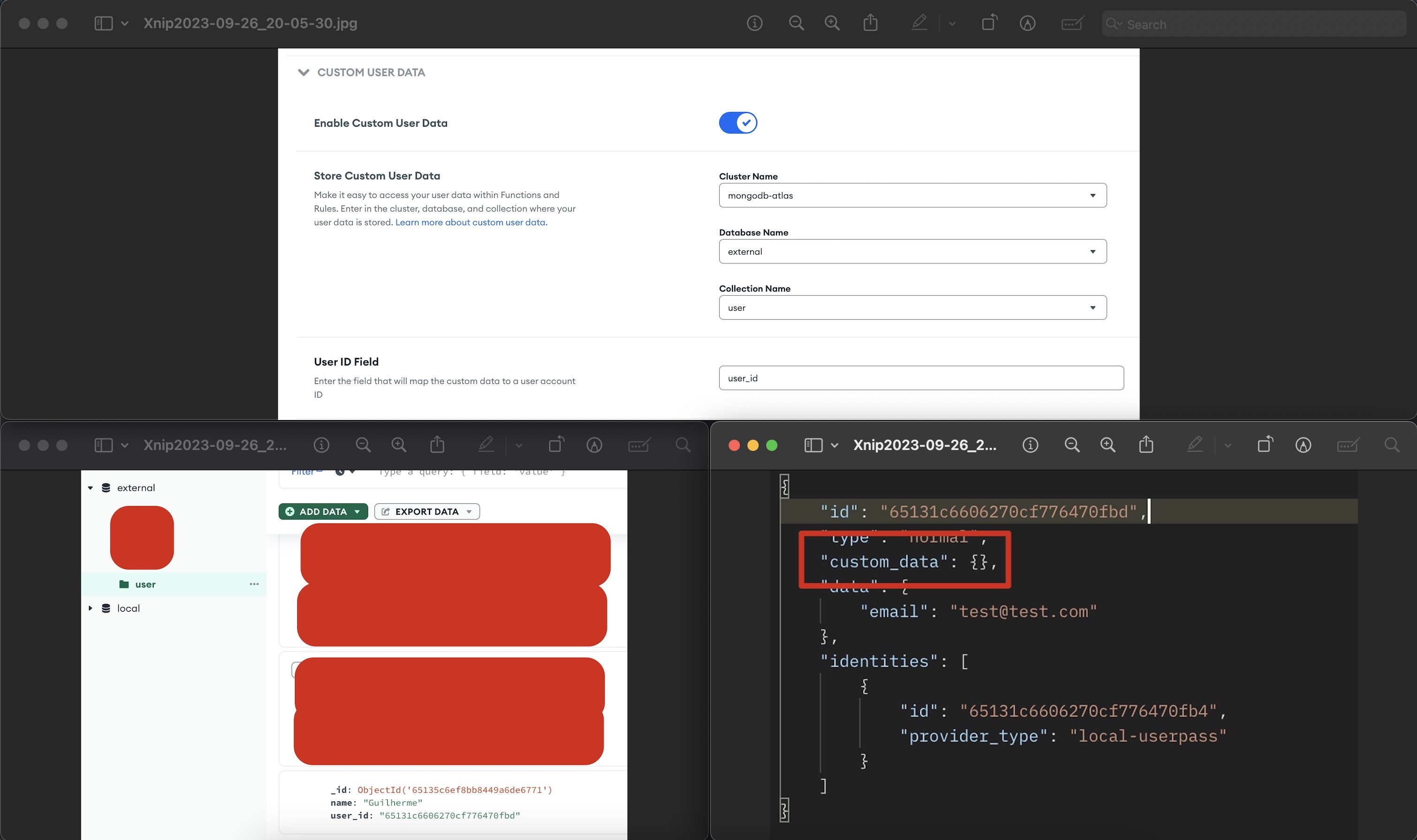Viewport: 1417px width, 840px height.
Task: Open the Cluster Name dropdown
Action: pos(912,195)
